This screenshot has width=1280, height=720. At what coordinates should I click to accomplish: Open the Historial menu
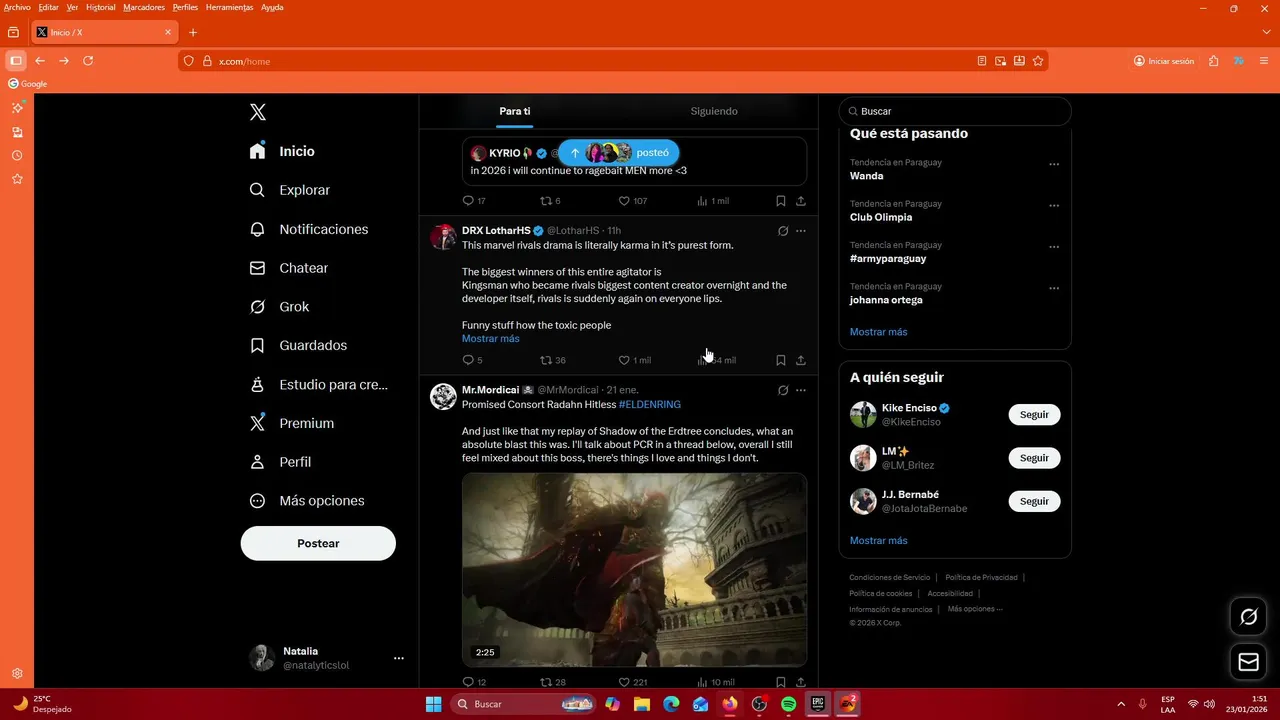tap(101, 7)
